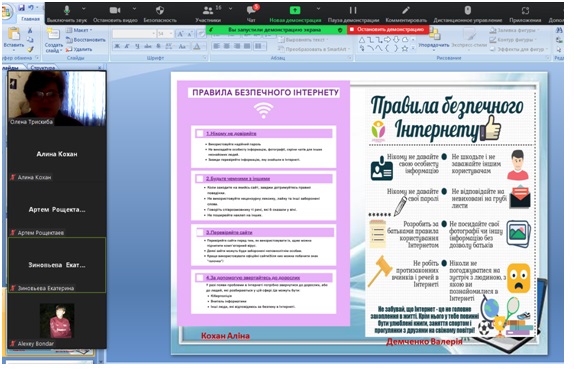Switch to the Структура pane tab
This screenshot has height=369, width=574.
pyautogui.click(x=43, y=68)
